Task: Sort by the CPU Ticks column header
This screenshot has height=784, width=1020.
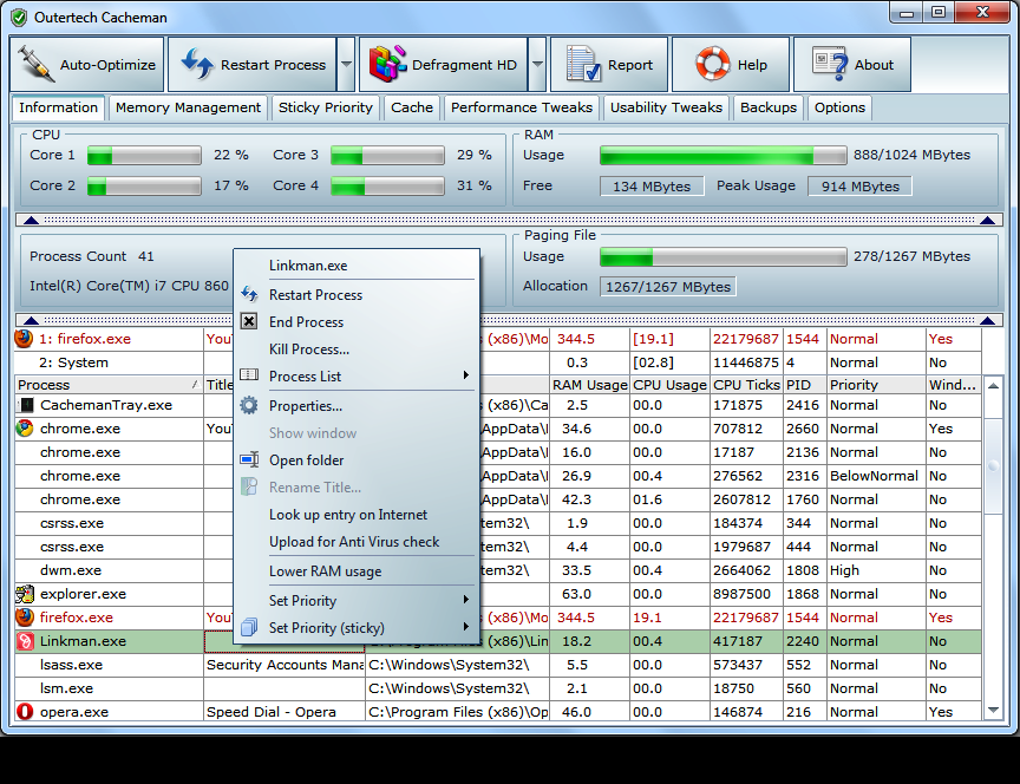Action: (746, 385)
